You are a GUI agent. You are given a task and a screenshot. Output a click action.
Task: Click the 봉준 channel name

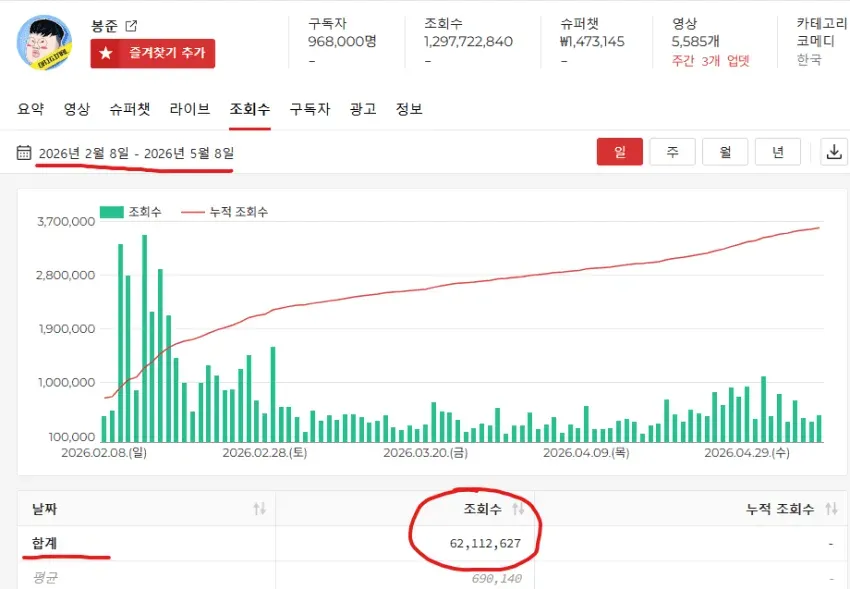tap(105, 25)
